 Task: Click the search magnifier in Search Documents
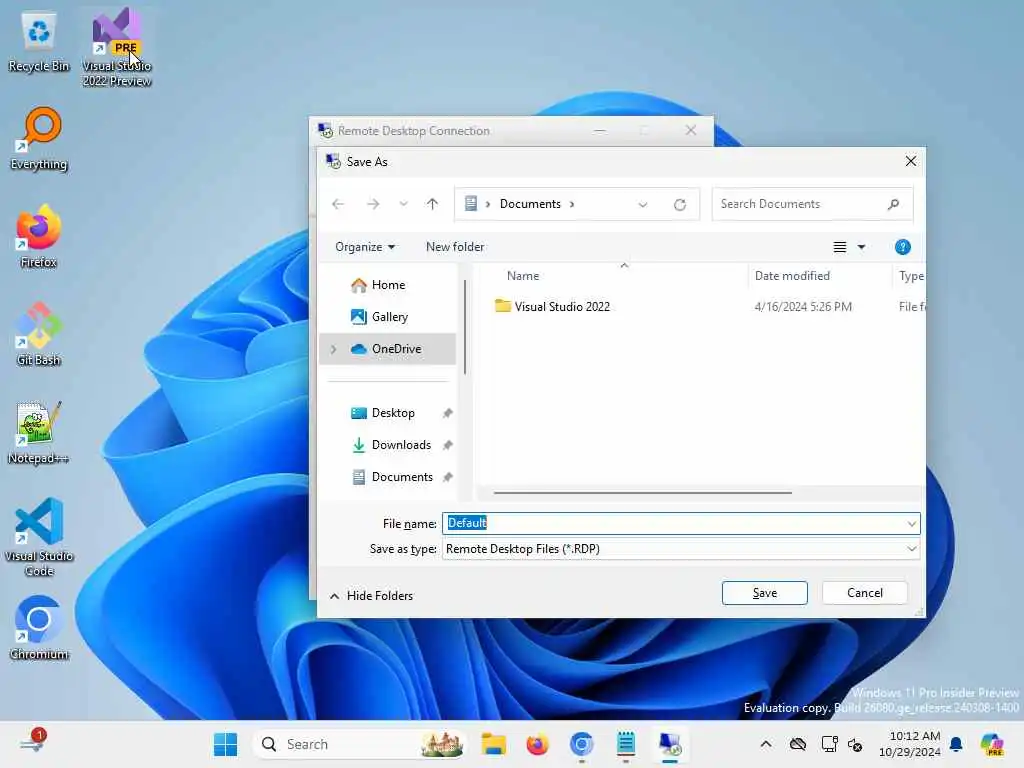[893, 204]
